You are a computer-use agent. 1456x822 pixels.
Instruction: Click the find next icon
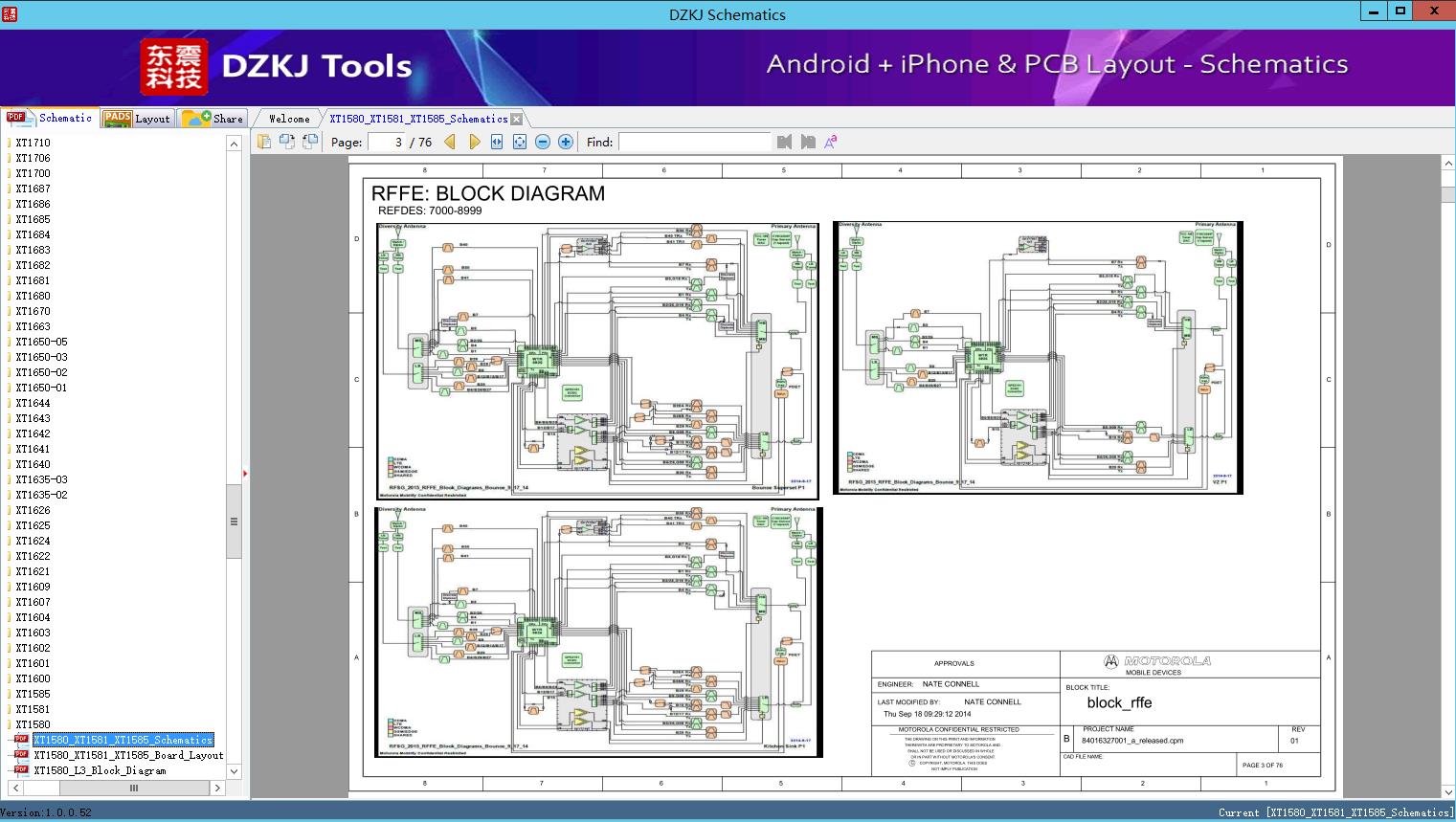tap(808, 142)
